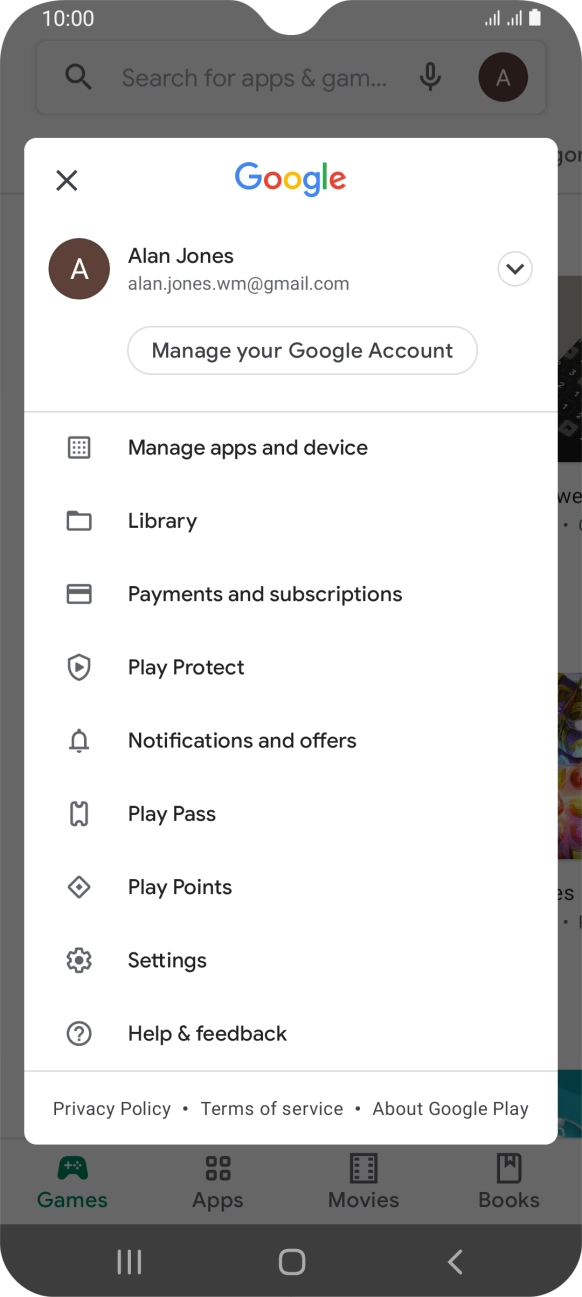582x1297 pixels.
Task: Open the About Google Play link
Action: coord(451,1109)
